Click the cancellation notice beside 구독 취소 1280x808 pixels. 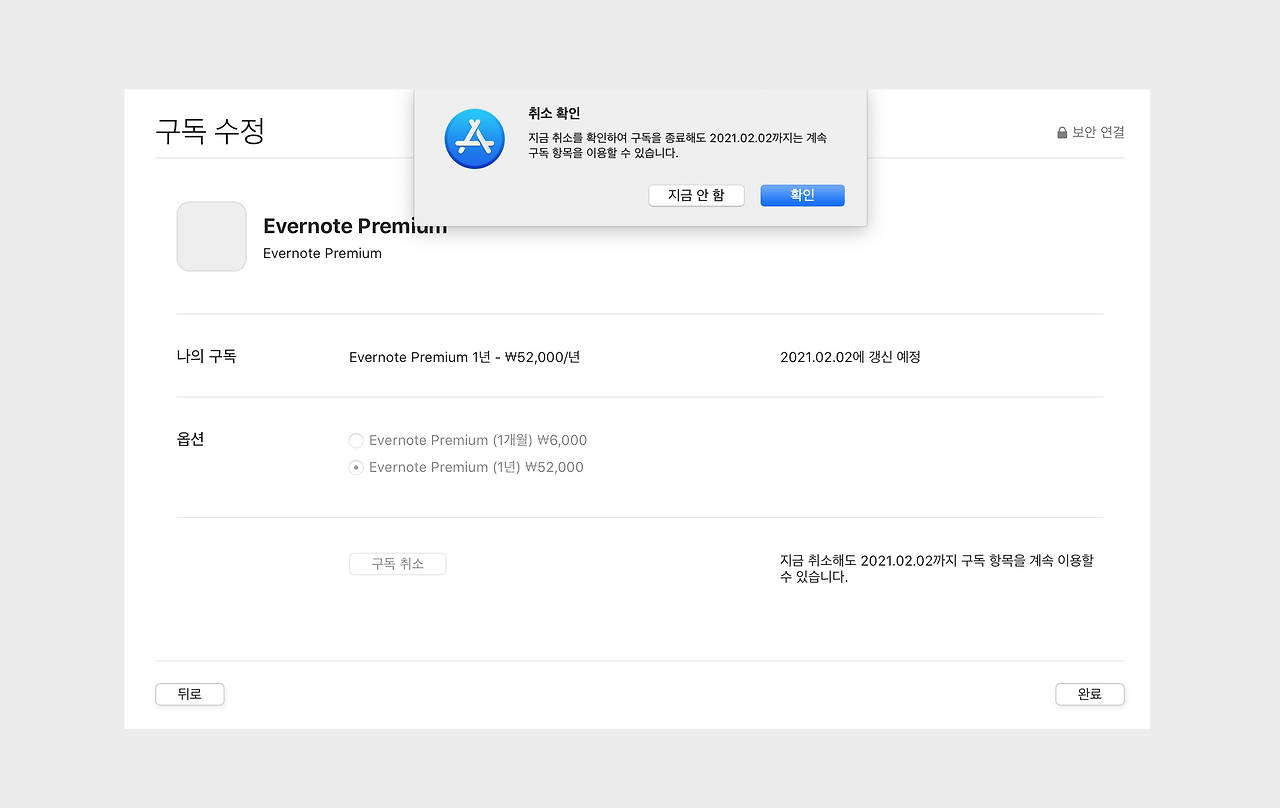(x=937, y=569)
